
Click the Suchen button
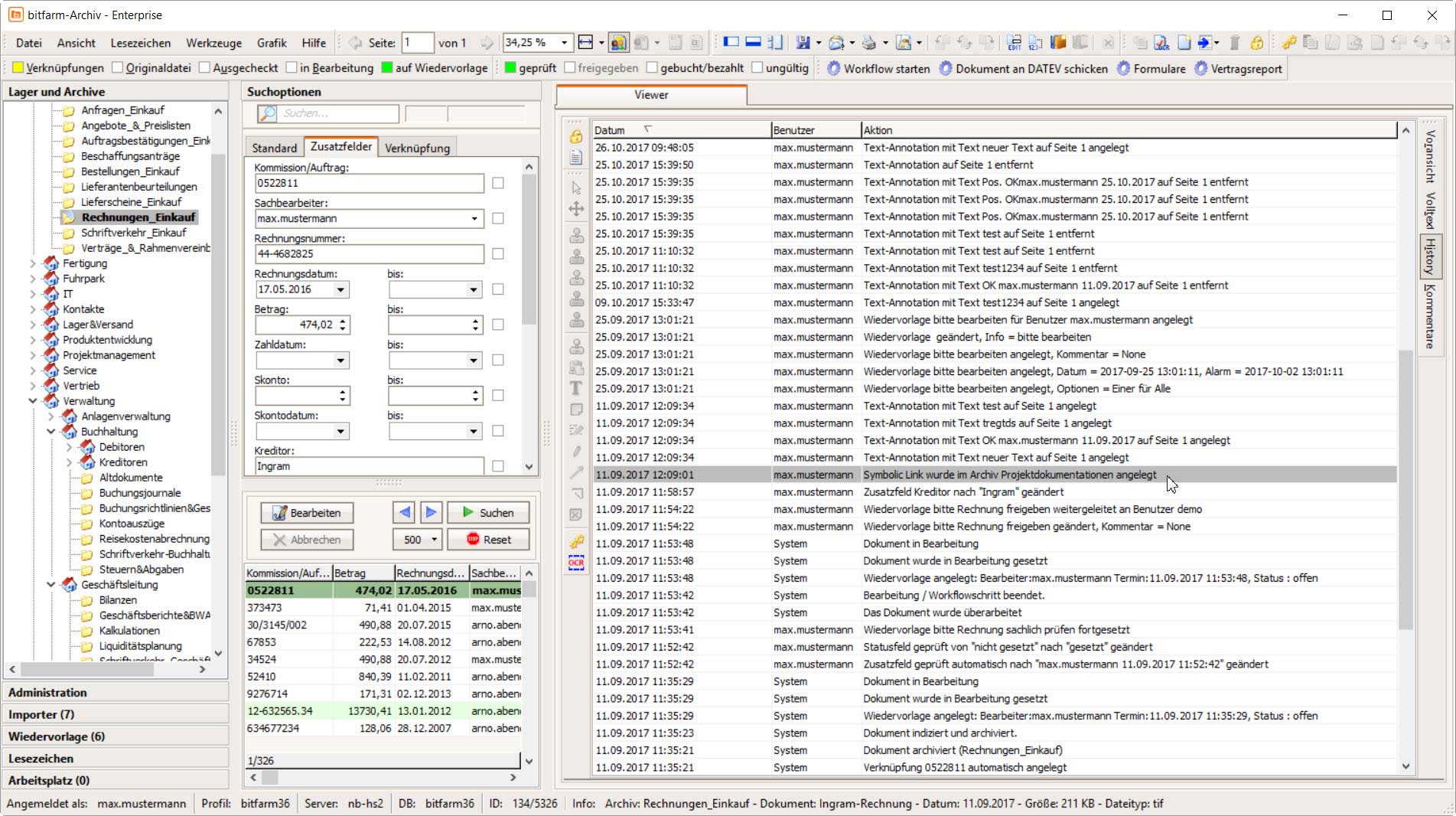point(487,512)
